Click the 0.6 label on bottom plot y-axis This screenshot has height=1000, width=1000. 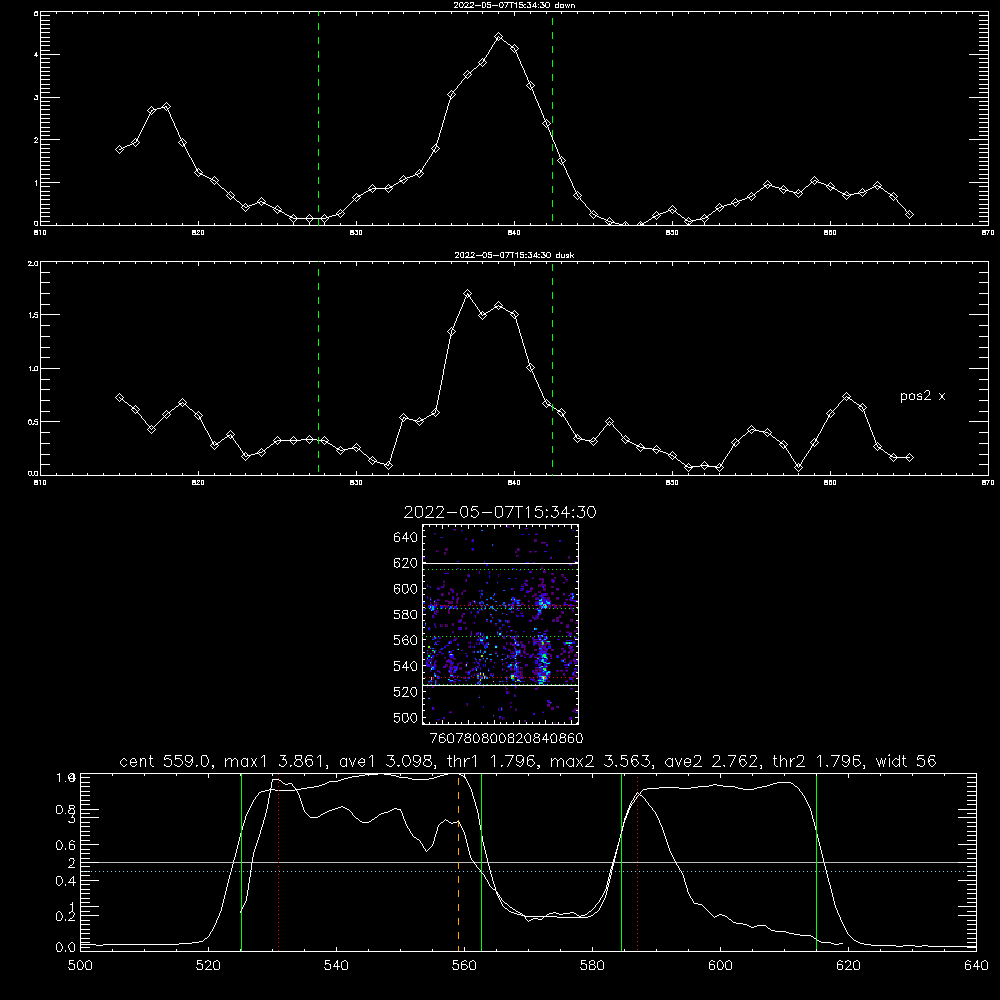point(66,845)
